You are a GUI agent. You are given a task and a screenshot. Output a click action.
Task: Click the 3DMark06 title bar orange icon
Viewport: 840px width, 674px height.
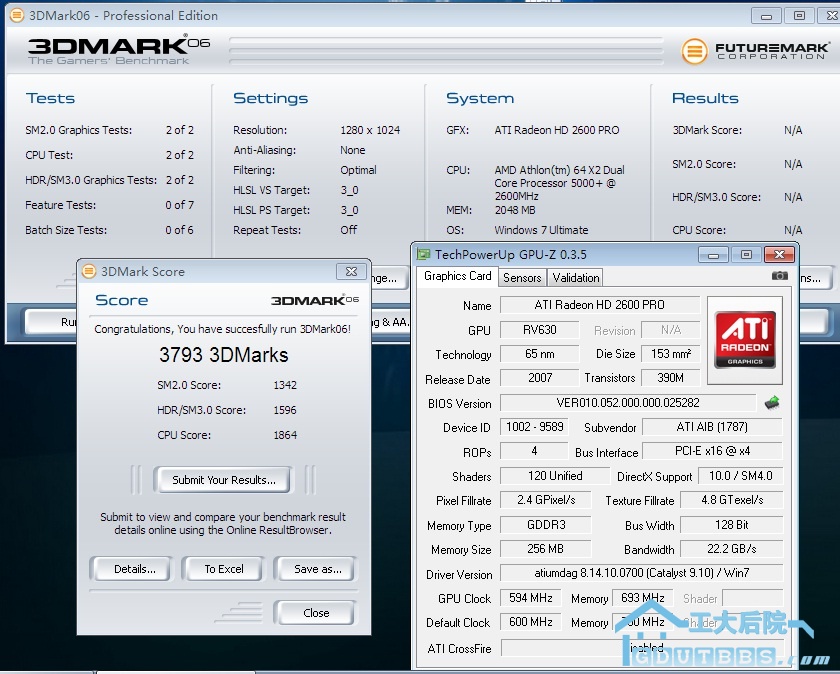click(17, 15)
